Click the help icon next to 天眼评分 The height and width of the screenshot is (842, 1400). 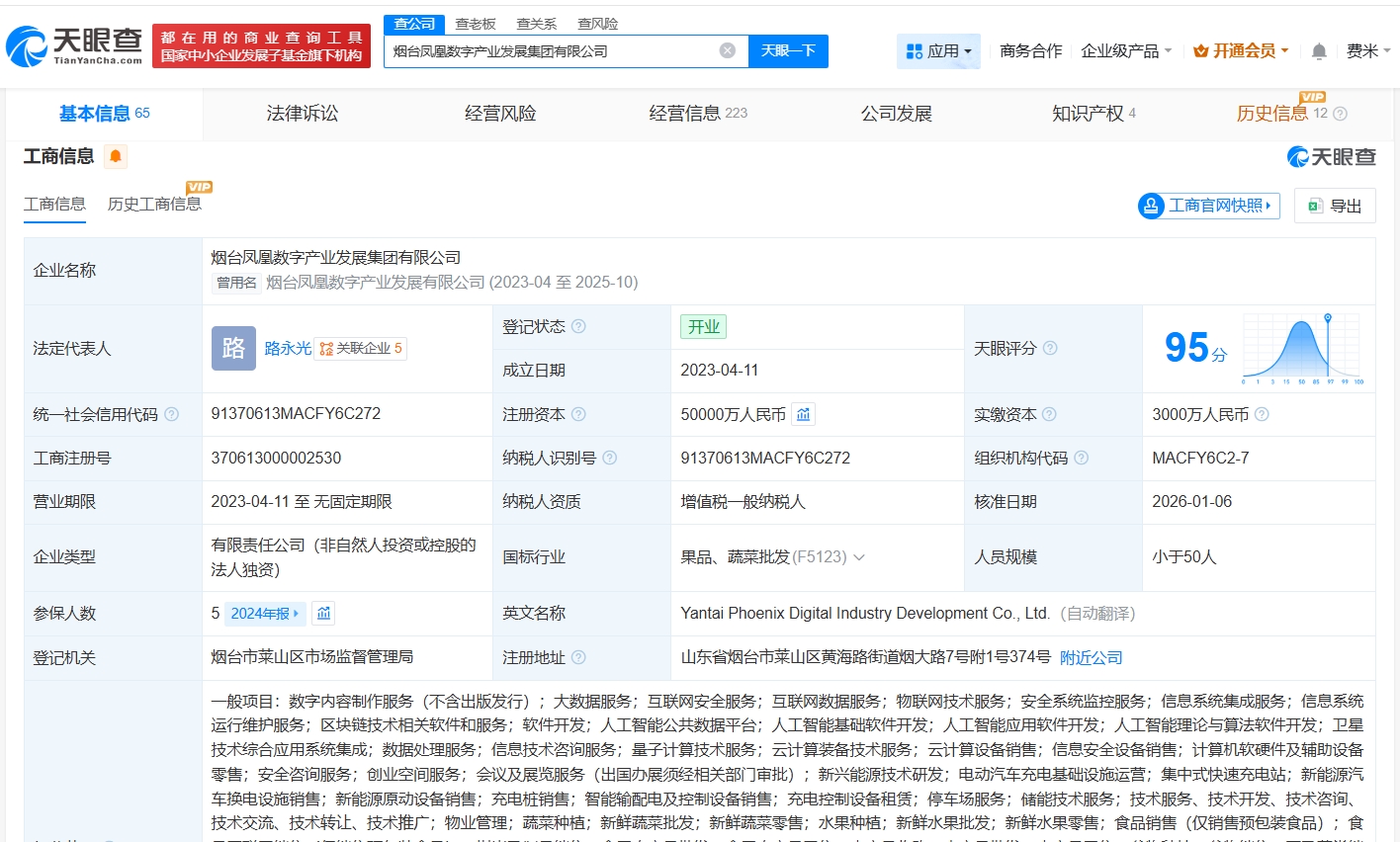point(1050,348)
